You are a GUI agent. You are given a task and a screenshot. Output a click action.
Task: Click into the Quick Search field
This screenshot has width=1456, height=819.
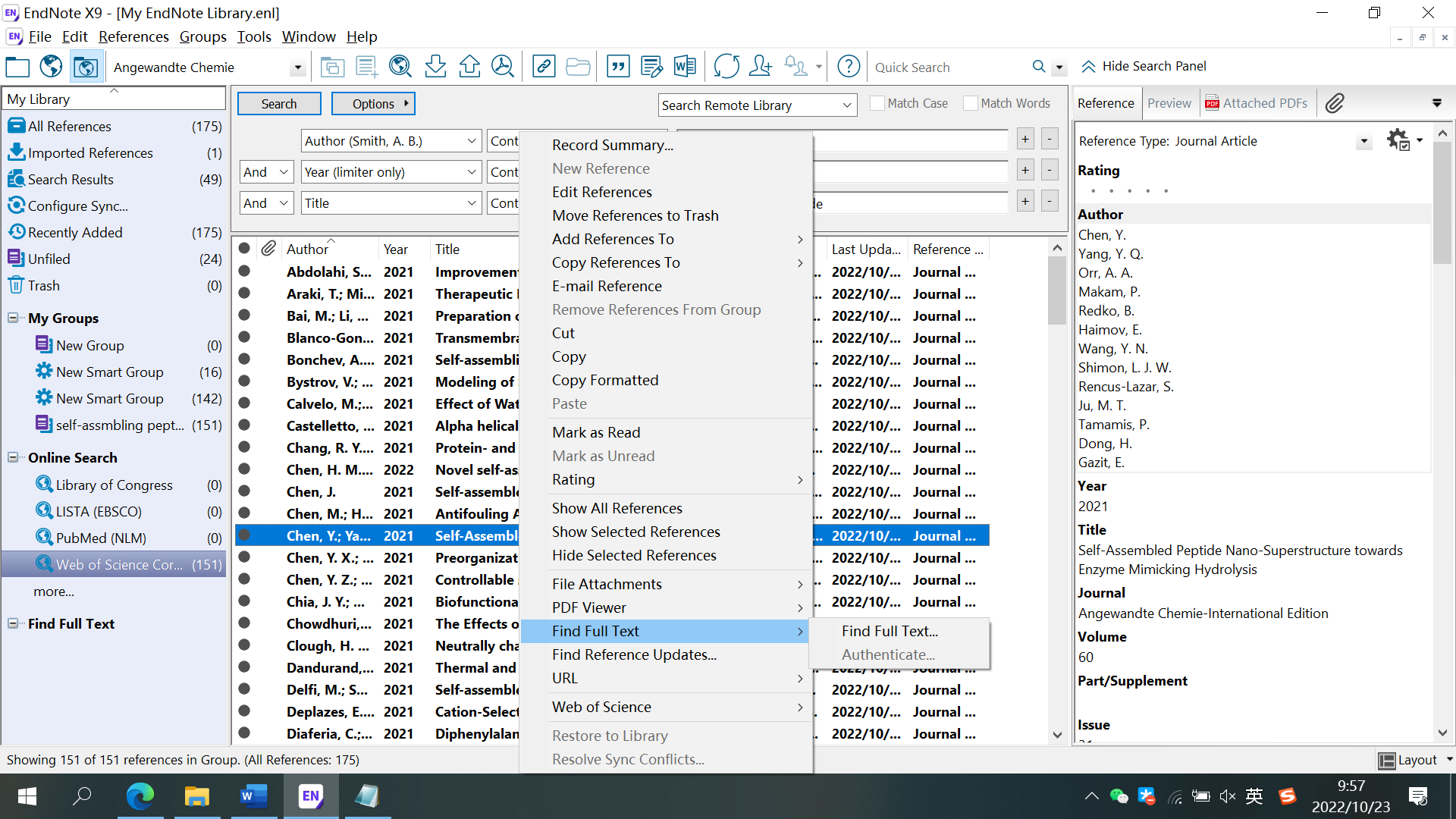click(x=948, y=67)
